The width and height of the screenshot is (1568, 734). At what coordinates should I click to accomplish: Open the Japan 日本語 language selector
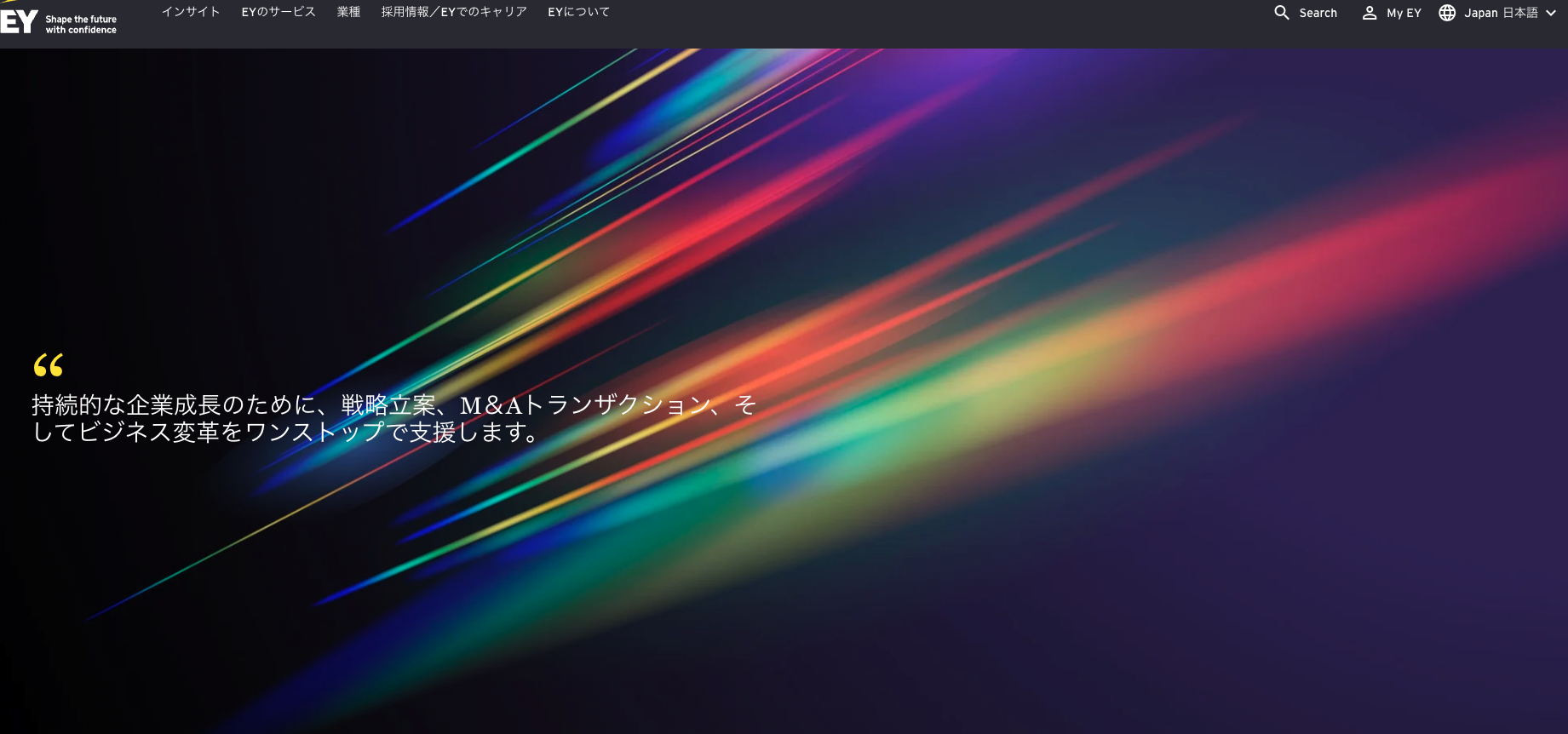[x=1501, y=13]
